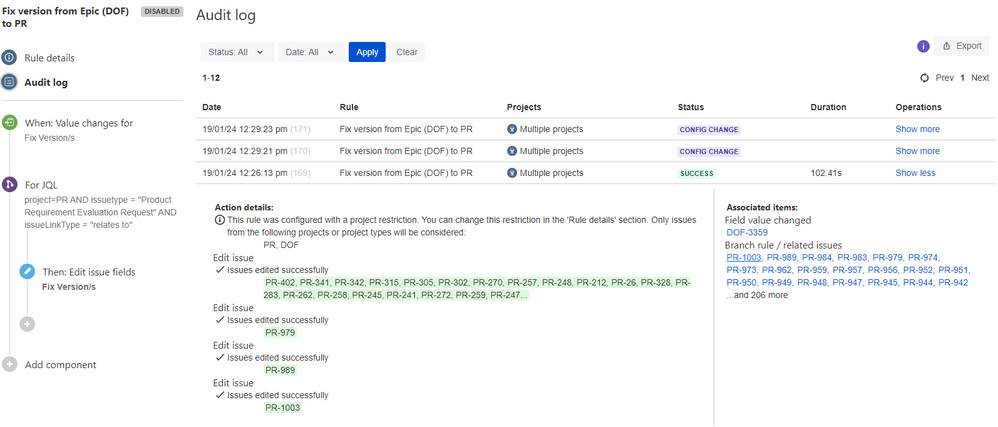Open associated issue PR-942 link

953,282
